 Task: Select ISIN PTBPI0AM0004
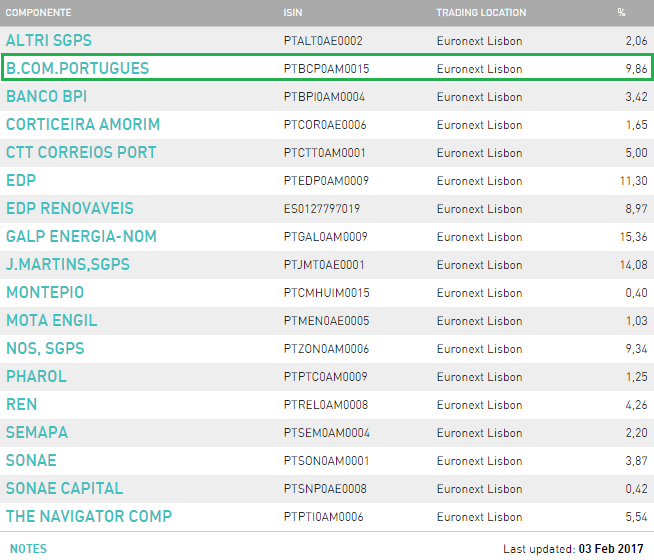click(324, 97)
